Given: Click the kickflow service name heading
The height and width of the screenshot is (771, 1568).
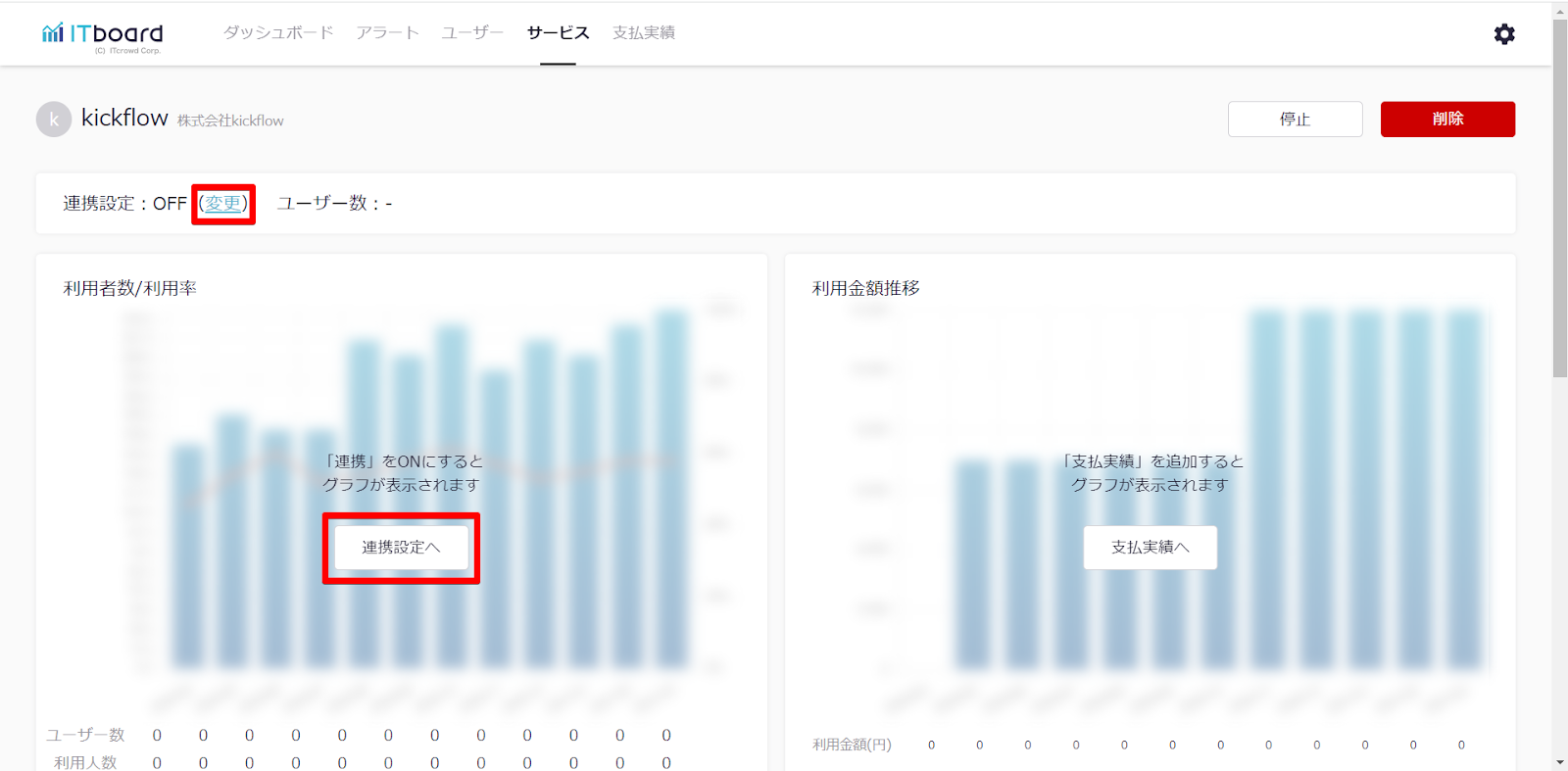Looking at the screenshot, I should pos(124,118).
